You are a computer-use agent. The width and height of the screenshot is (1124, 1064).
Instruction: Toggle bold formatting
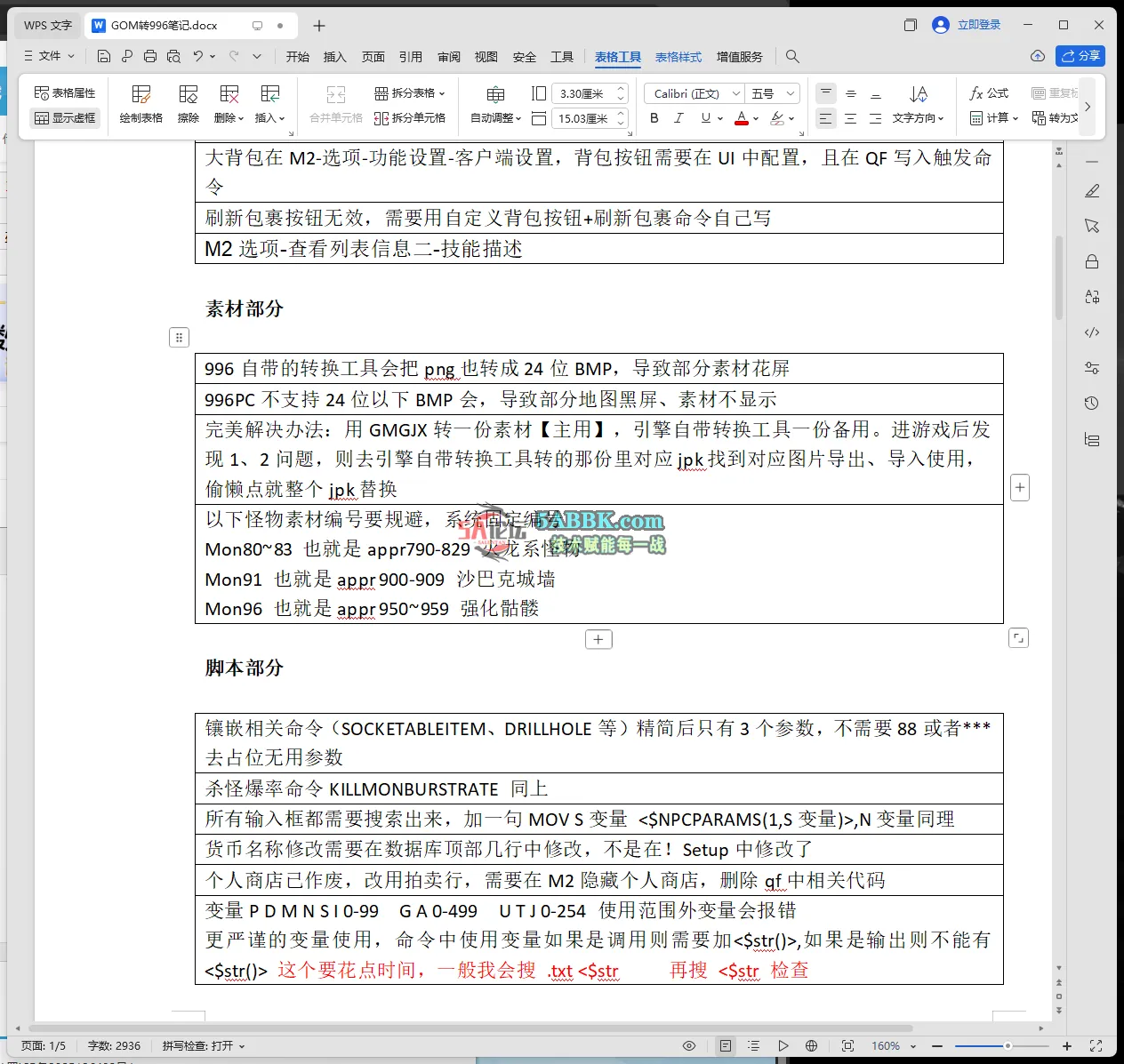click(654, 117)
